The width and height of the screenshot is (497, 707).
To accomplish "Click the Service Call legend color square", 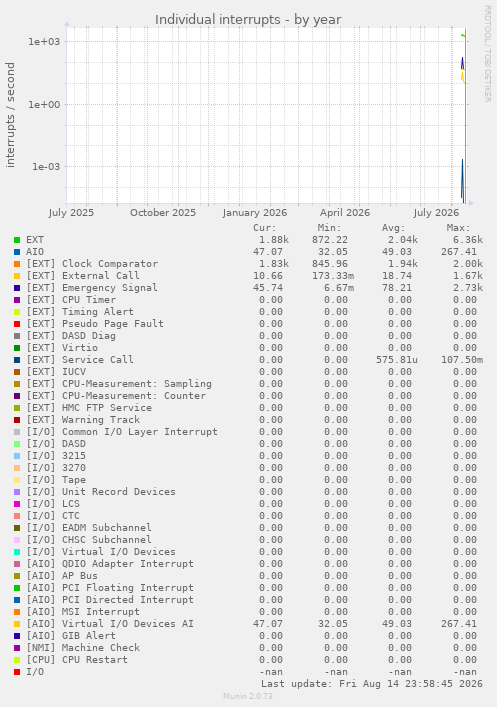I will click(17, 360).
